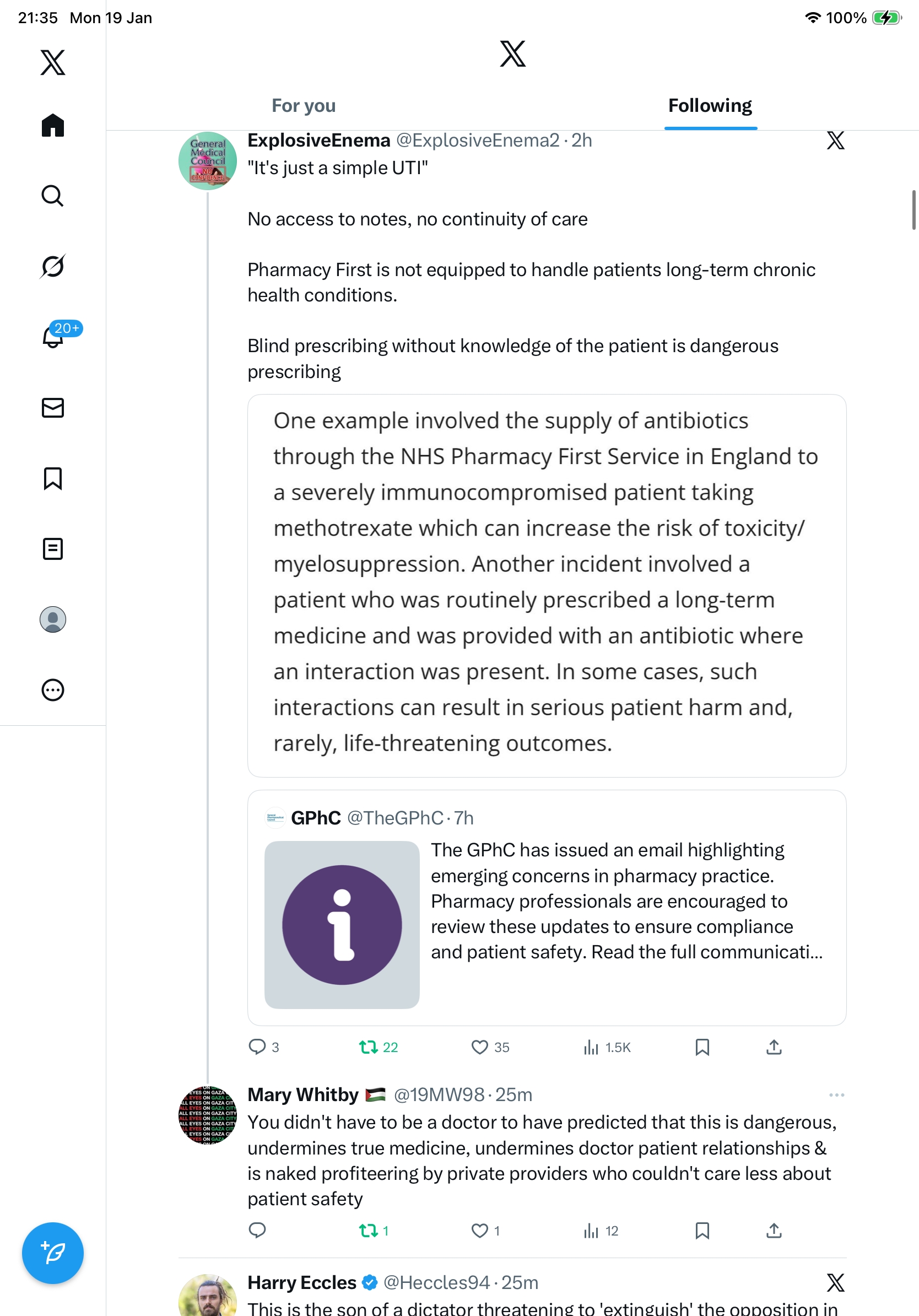Click the feed scrollbar thumb

914,210
